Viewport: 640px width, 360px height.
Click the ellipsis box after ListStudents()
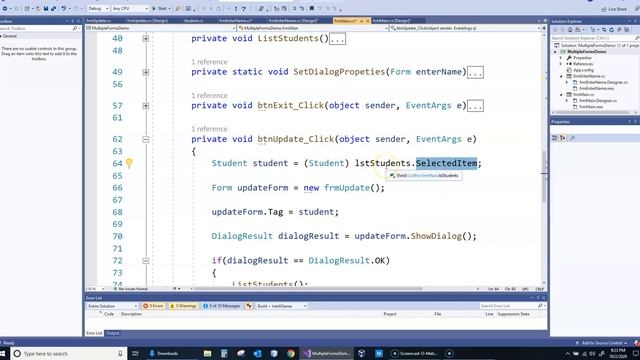pyautogui.click(x=338, y=39)
